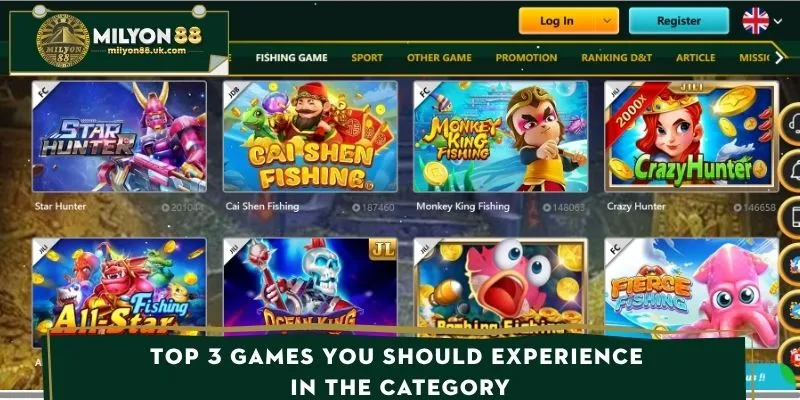Click the Milyon88 round gold logo
The width and height of the screenshot is (800, 400).
pos(63,40)
